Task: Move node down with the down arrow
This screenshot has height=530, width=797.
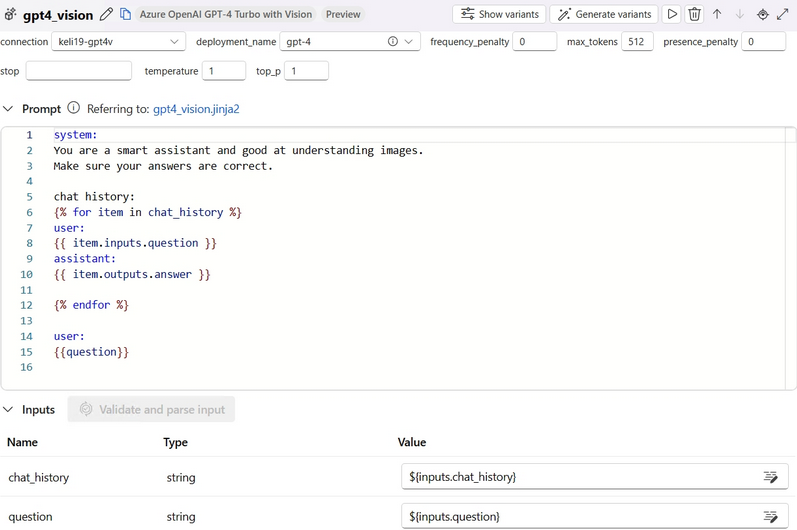Action: [x=740, y=14]
